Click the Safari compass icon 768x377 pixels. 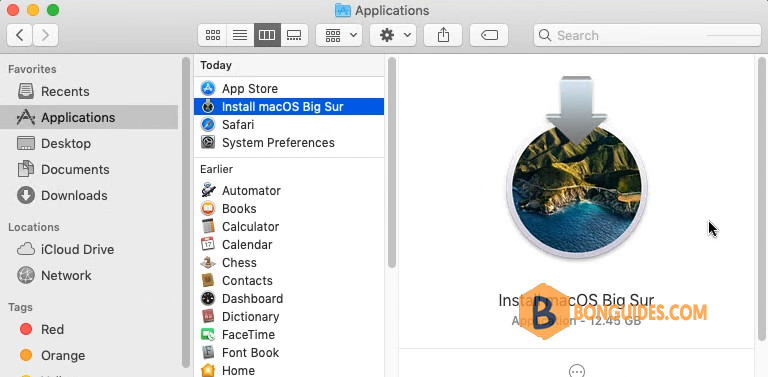(x=208, y=124)
